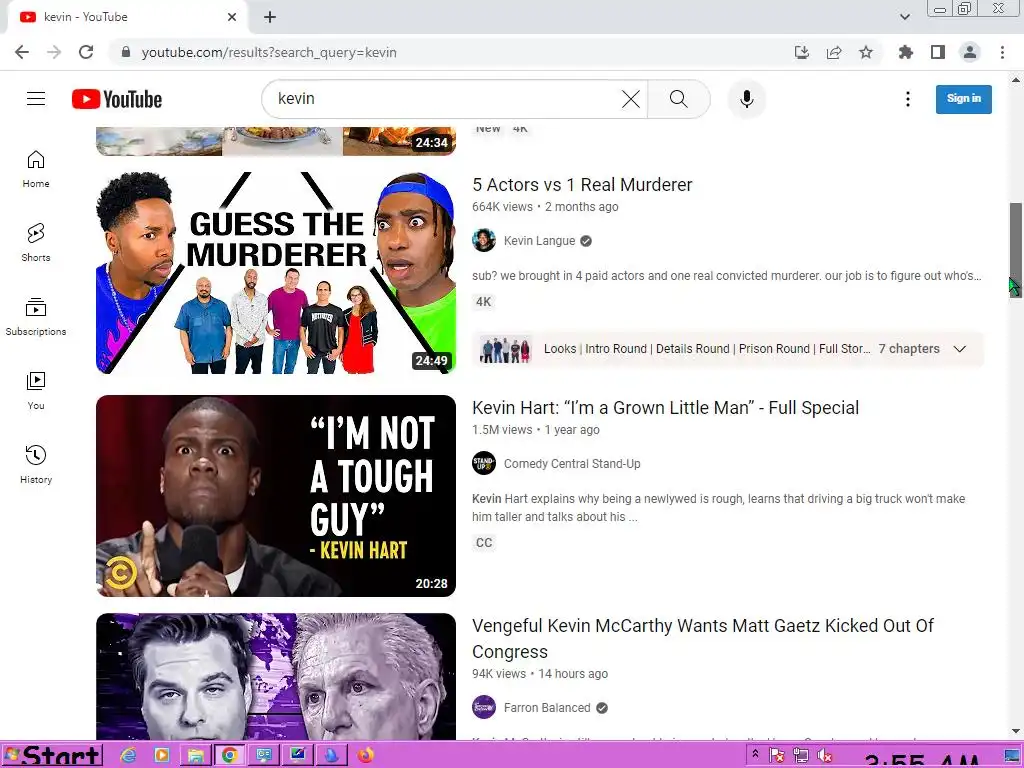Image resolution: width=1024 pixels, height=768 pixels.
Task: Unmute via the tray volume icon
Action: (825, 755)
